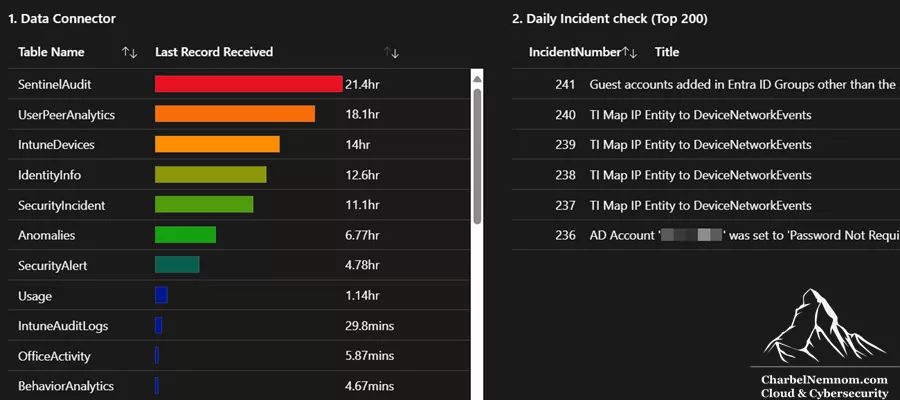This screenshot has height=400, width=900.
Task: Select the Usage table name
Action: pos(35,296)
